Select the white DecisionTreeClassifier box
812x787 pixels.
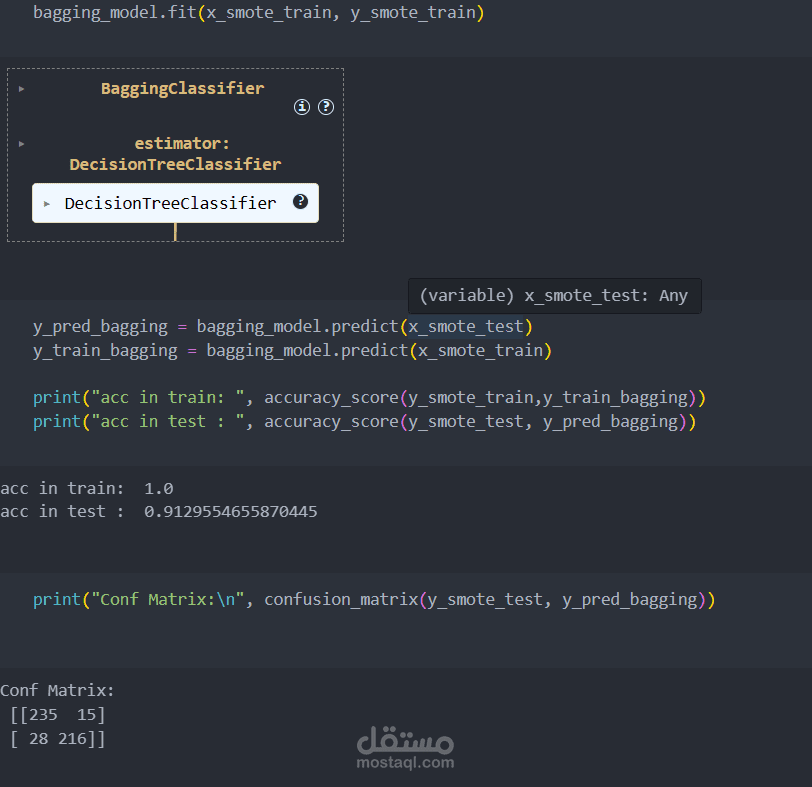(x=176, y=203)
